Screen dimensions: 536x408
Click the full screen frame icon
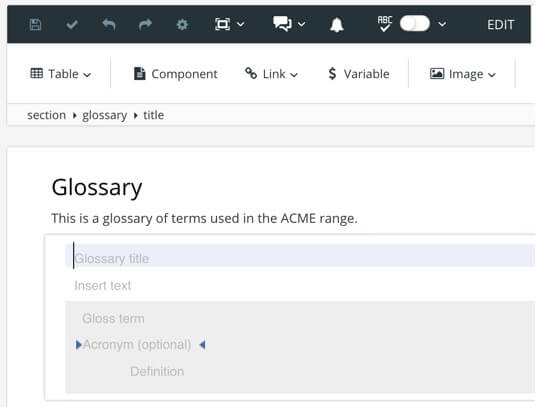pos(223,25)
